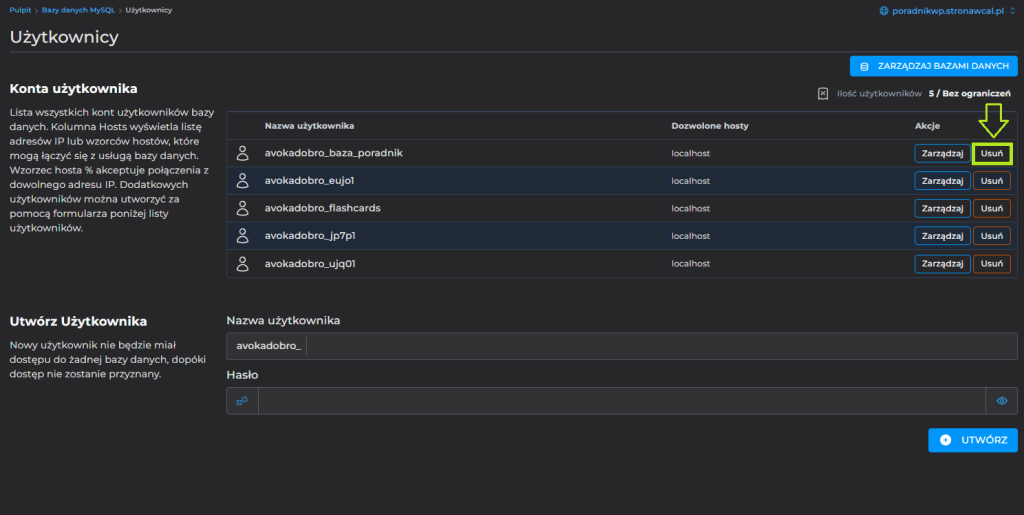Open the poradnikwp.stronawcal.pl domain selector
Screen dimensions: 1024x515
(946, 10)
